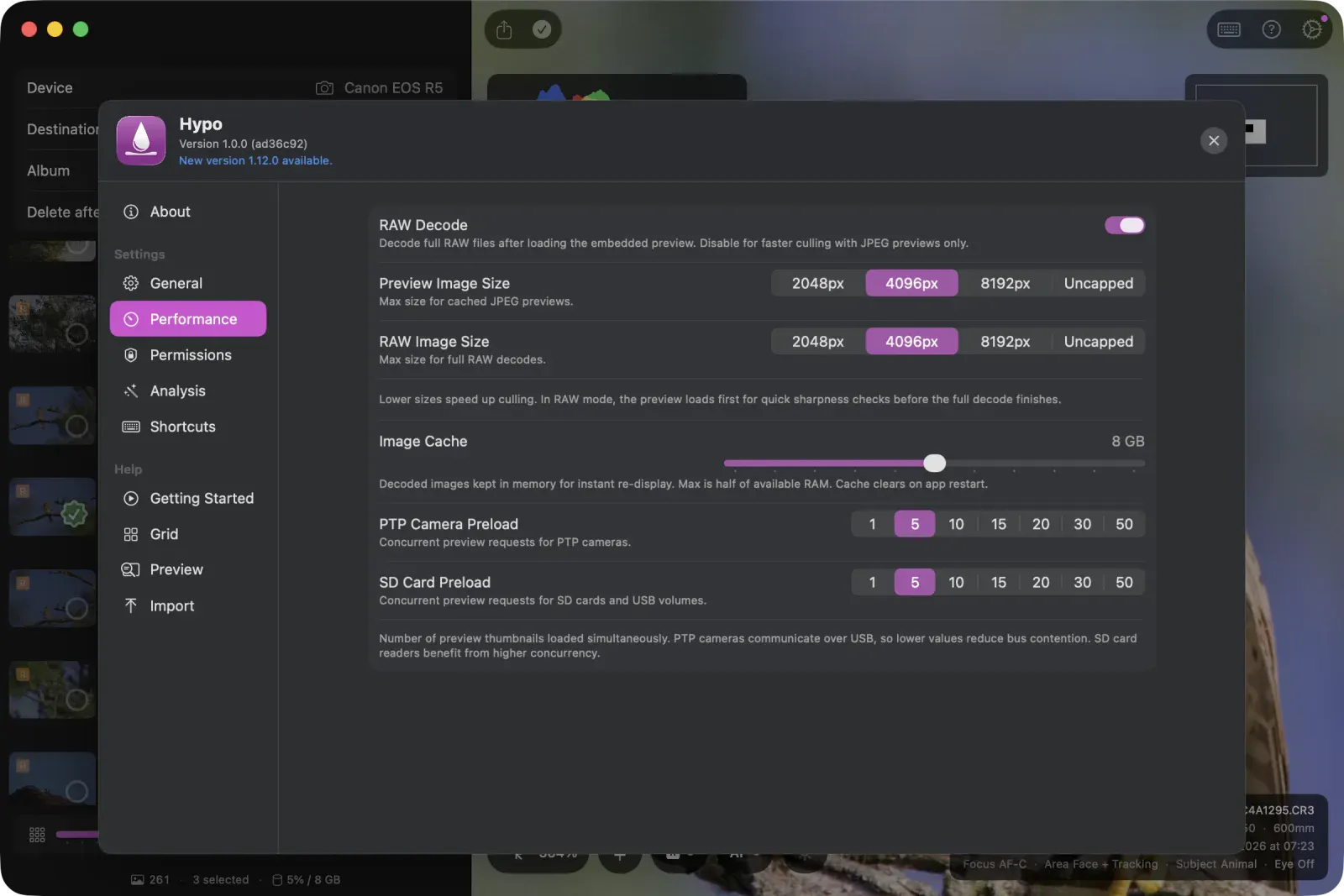Click the Subject Animal label in photo info
1344x896 pixels.
click(x=1216, y=864)
